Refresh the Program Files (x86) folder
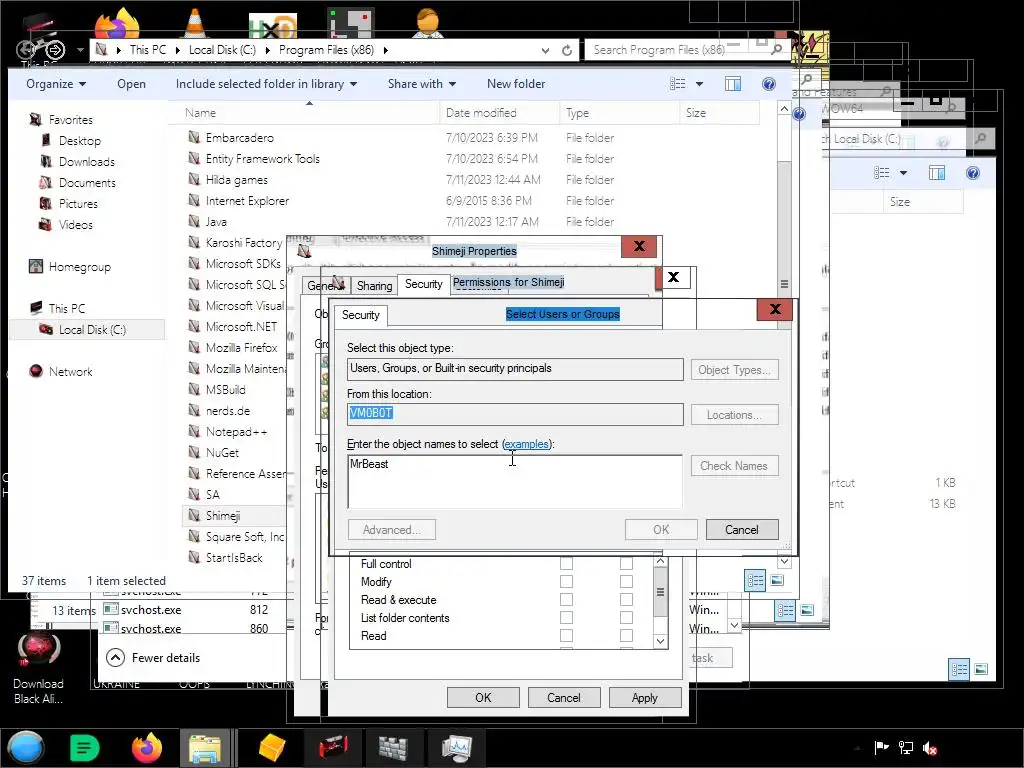Screen dimensions: 1024x768 coord(567,50)
